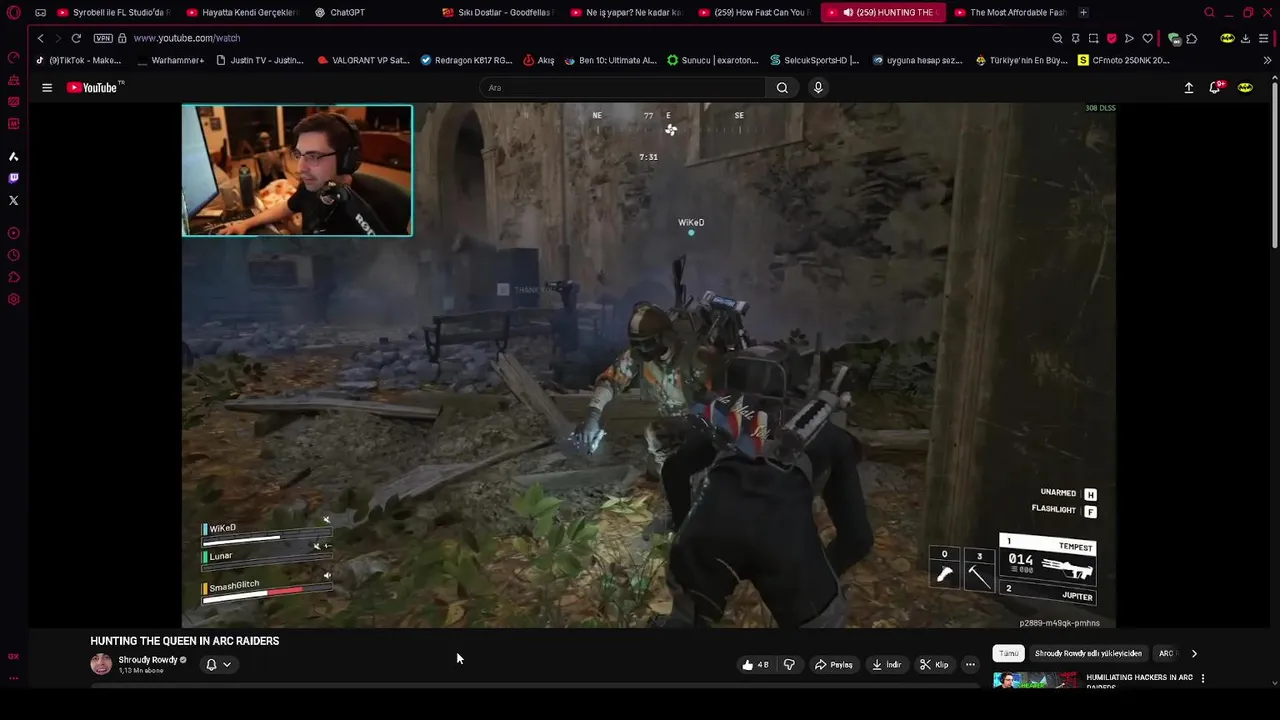This screenshot has width=1280, height=720.
Task: Open the extensions cube icon in address bar
Action: [1191, 38]
